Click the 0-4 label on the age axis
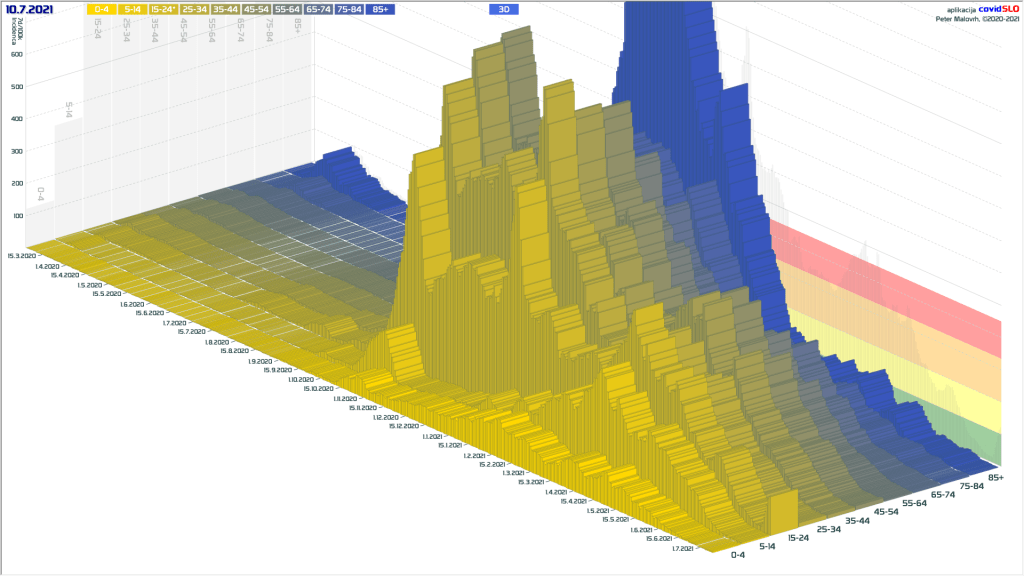This screenshot has width=1024, height=576. 738,555
